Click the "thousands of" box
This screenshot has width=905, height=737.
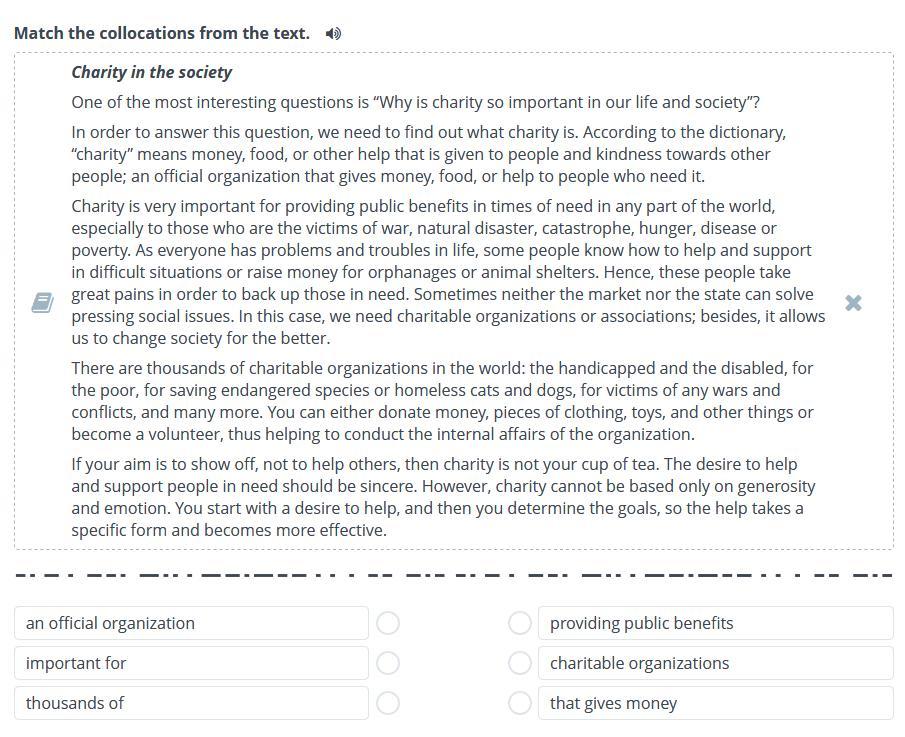coord(191,703)
